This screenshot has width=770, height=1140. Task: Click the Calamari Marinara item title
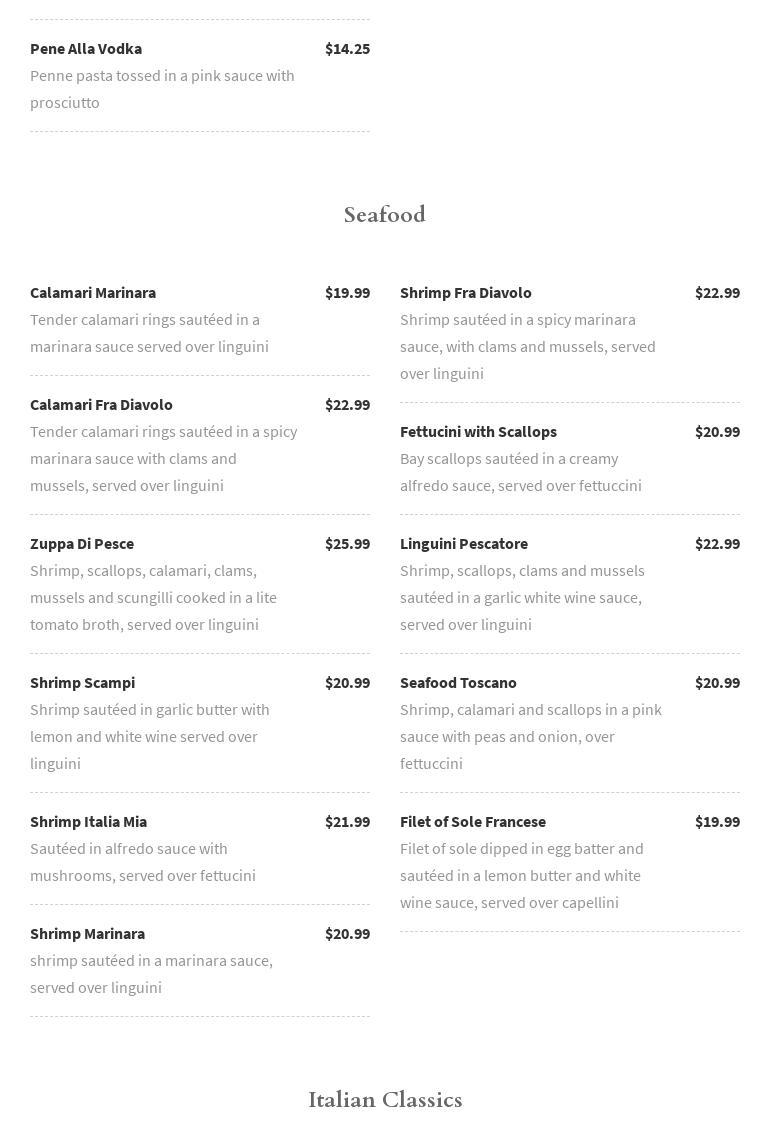coord(93,293)
